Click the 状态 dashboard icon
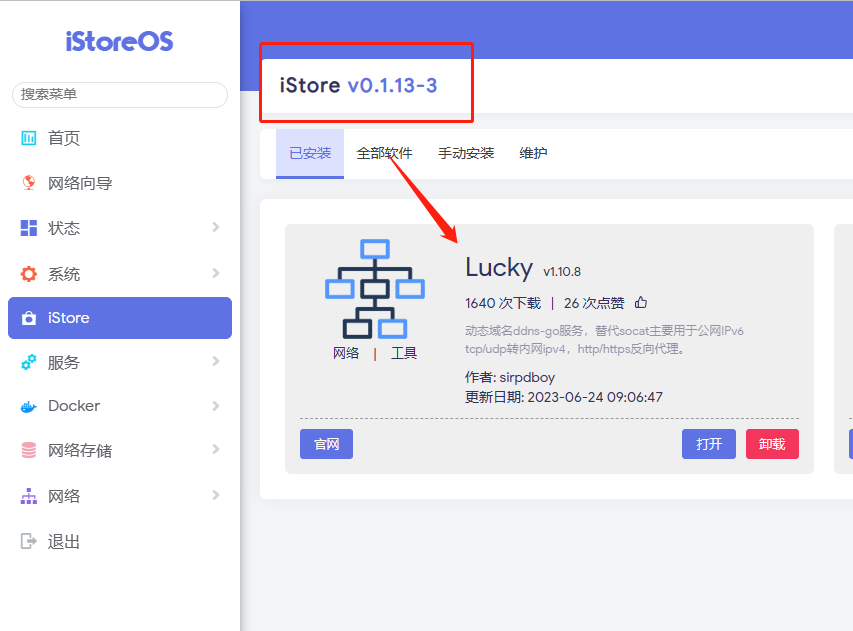The image size is (853, 631). (28, 228)
